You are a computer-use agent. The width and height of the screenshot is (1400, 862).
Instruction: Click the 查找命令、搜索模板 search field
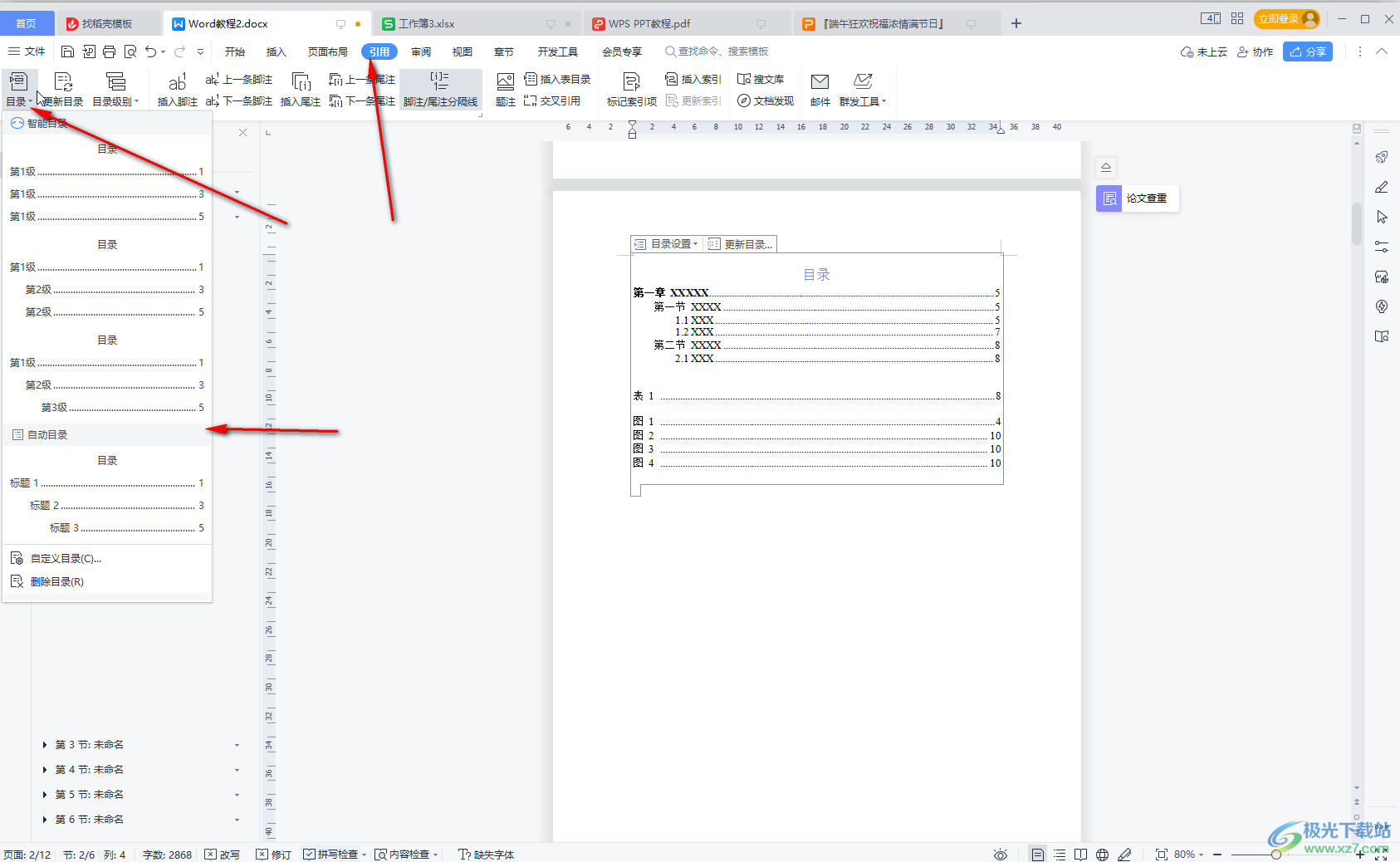(x=717, y=51)
